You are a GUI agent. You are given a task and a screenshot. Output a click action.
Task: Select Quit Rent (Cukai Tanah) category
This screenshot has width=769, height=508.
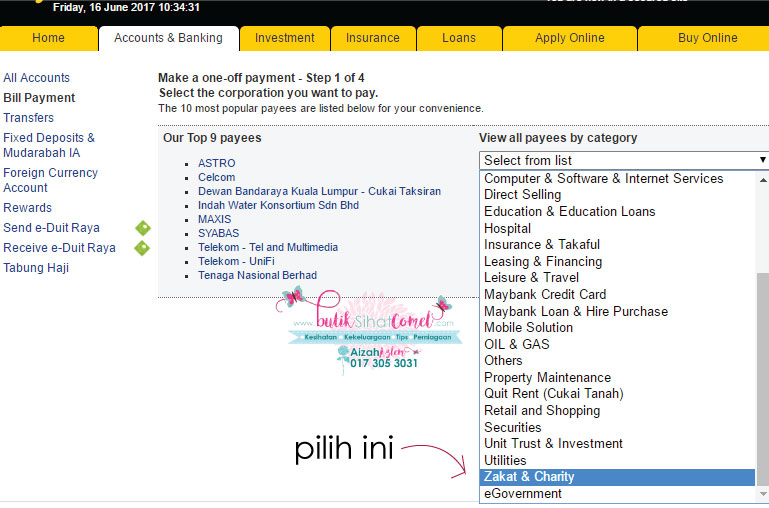click(617, 394)
